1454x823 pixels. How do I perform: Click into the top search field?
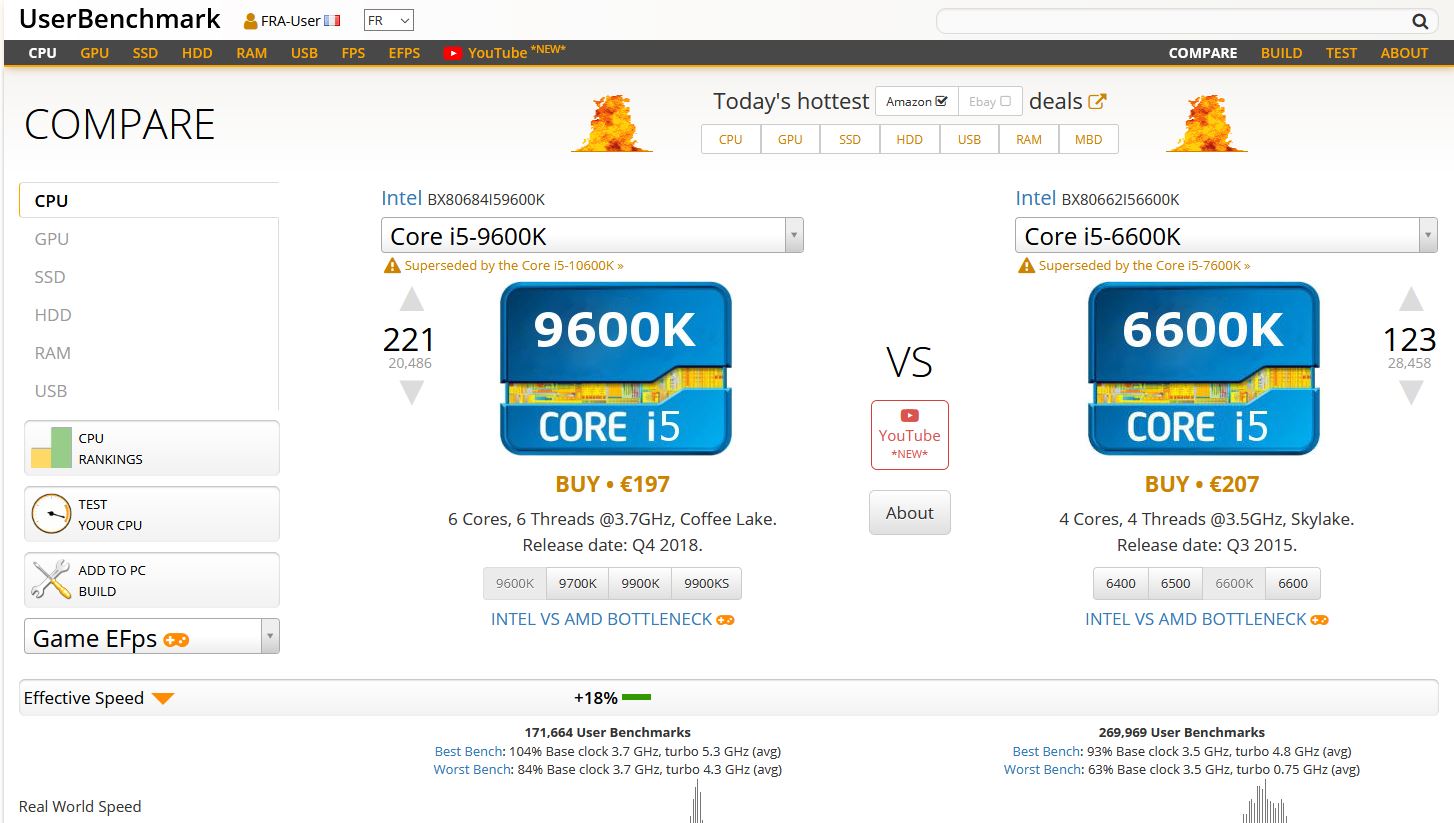pos(1168,21)
